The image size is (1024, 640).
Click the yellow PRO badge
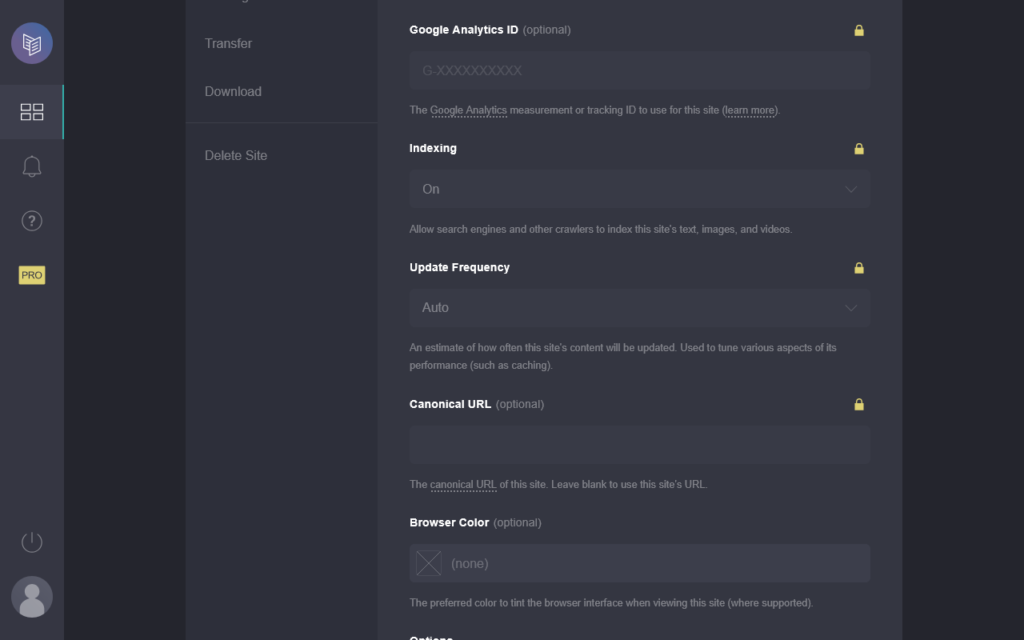pos(32,275)
